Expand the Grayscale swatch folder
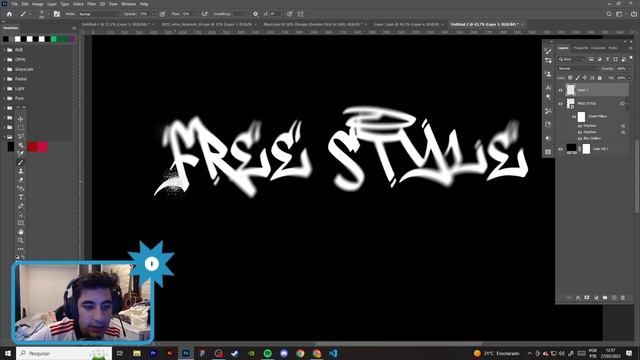640x360 pixels. (4, 69)
